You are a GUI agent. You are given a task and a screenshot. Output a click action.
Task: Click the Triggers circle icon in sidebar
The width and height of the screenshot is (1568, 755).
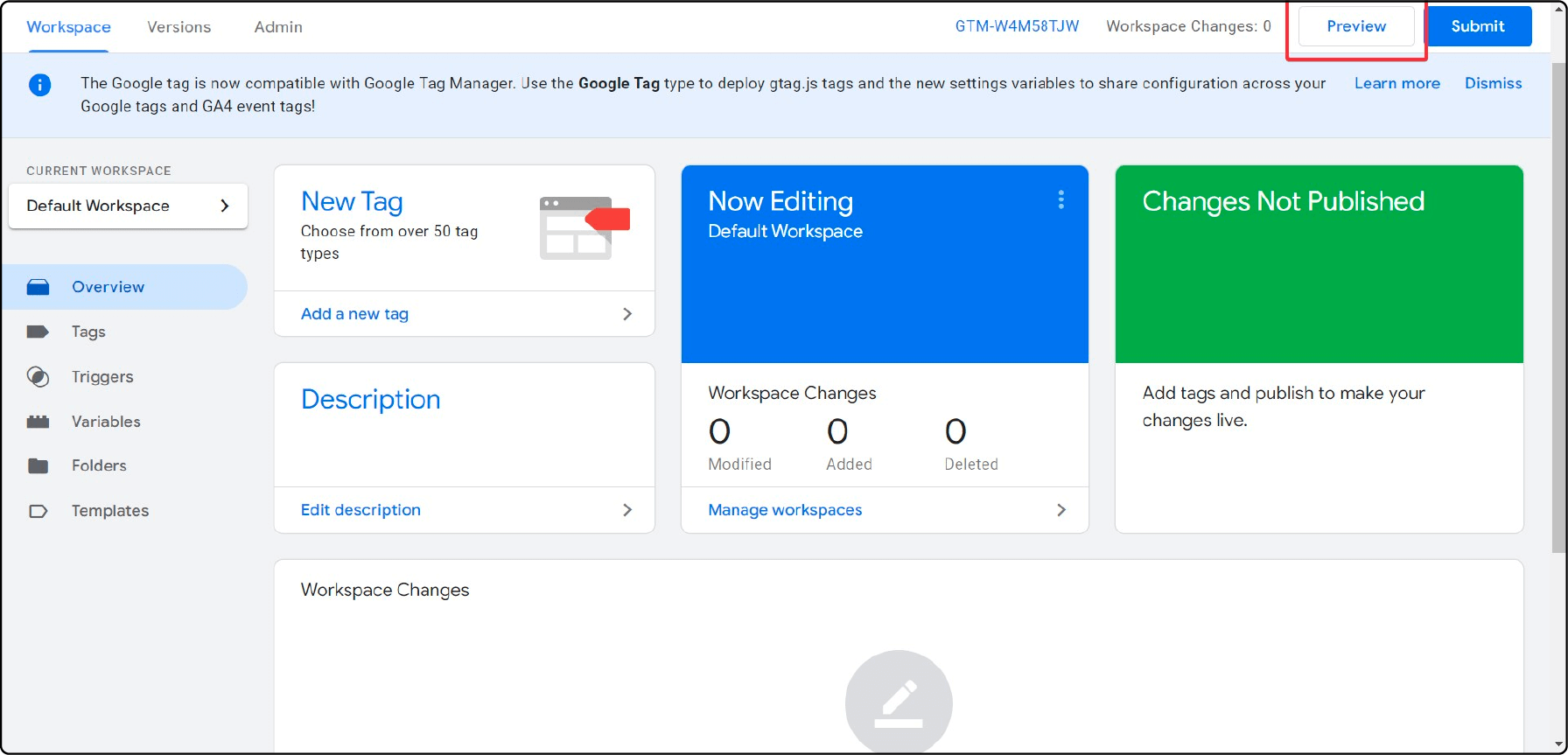38,377
